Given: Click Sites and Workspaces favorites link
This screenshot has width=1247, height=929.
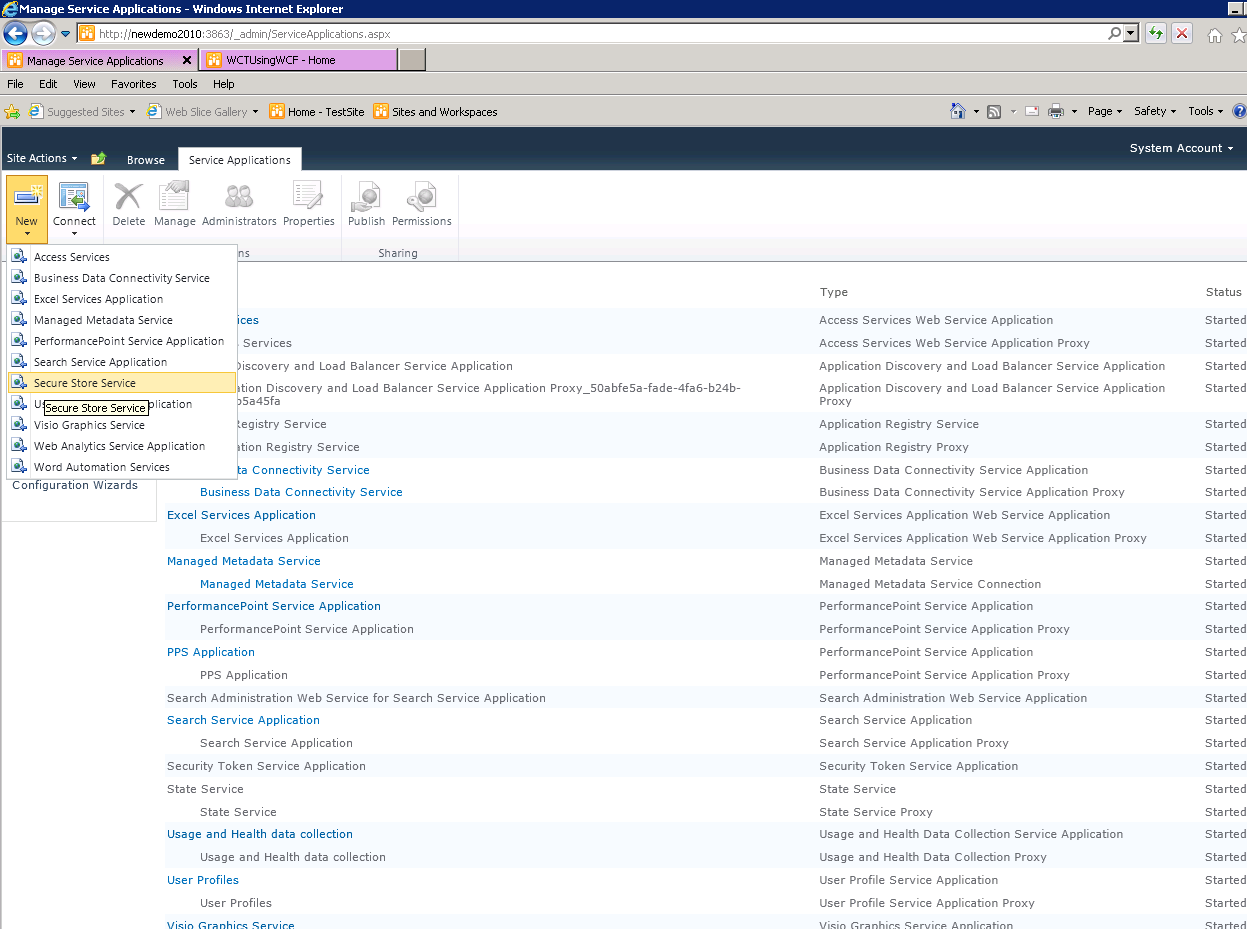Looking at the screenshot, I should tap(435, 112).
